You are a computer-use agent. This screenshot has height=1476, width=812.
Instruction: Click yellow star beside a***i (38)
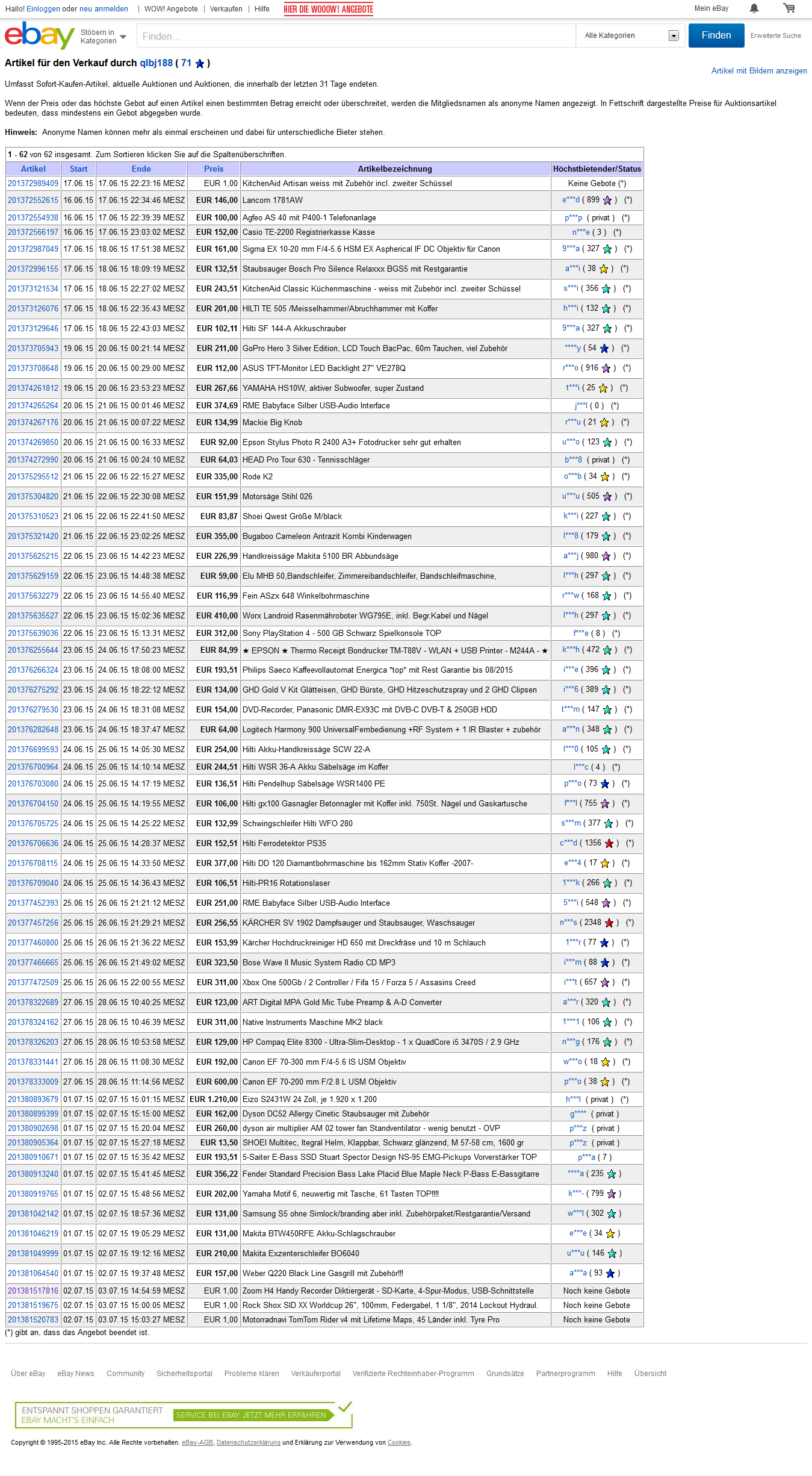coord(604,269)
